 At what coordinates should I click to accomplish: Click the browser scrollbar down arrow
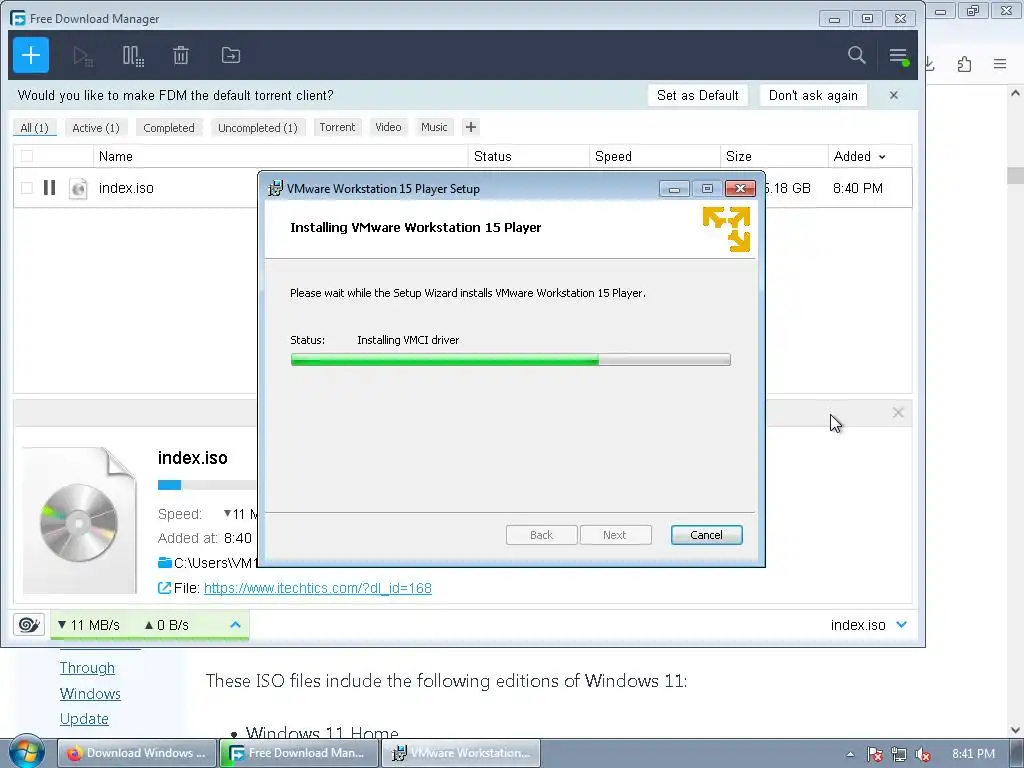click(x=1016, y=730)
